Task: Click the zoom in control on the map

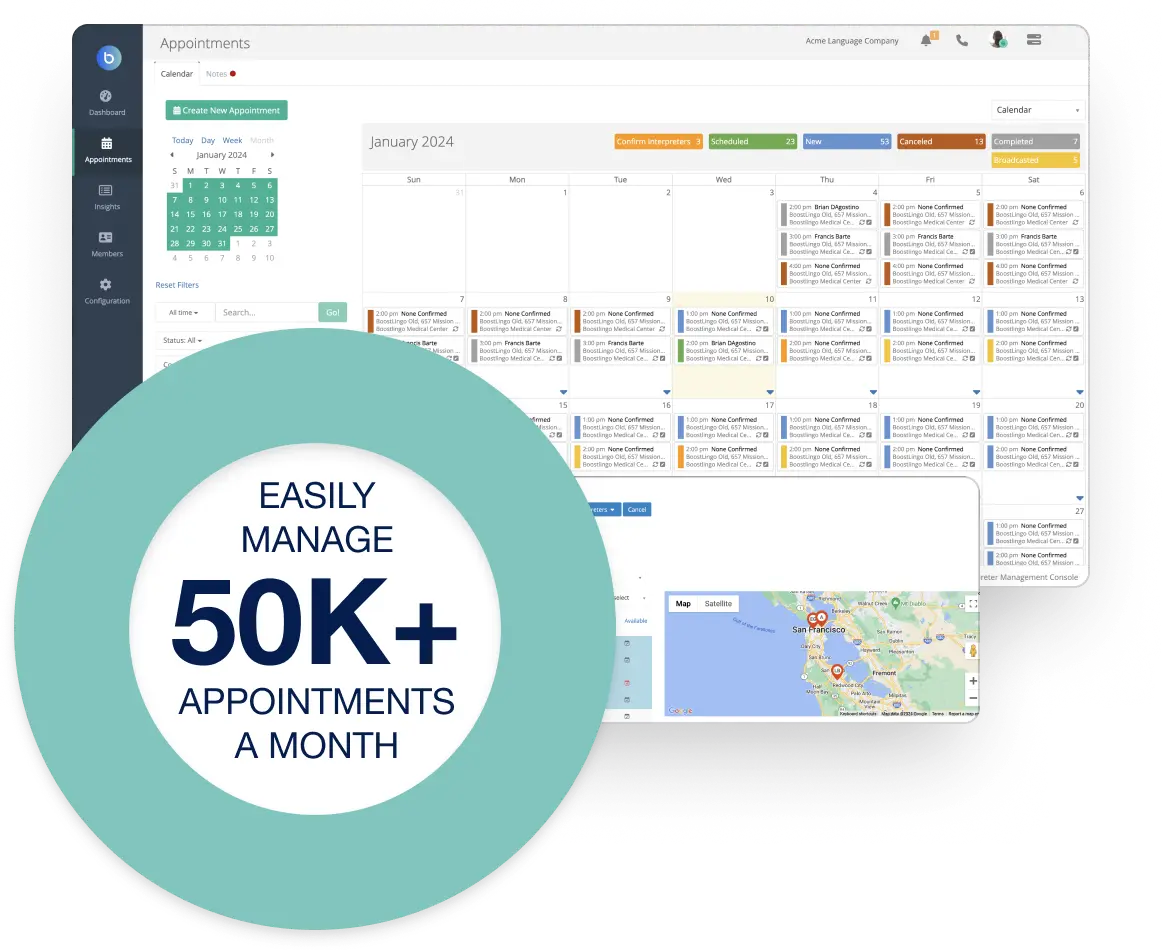Action: (972, 681)
